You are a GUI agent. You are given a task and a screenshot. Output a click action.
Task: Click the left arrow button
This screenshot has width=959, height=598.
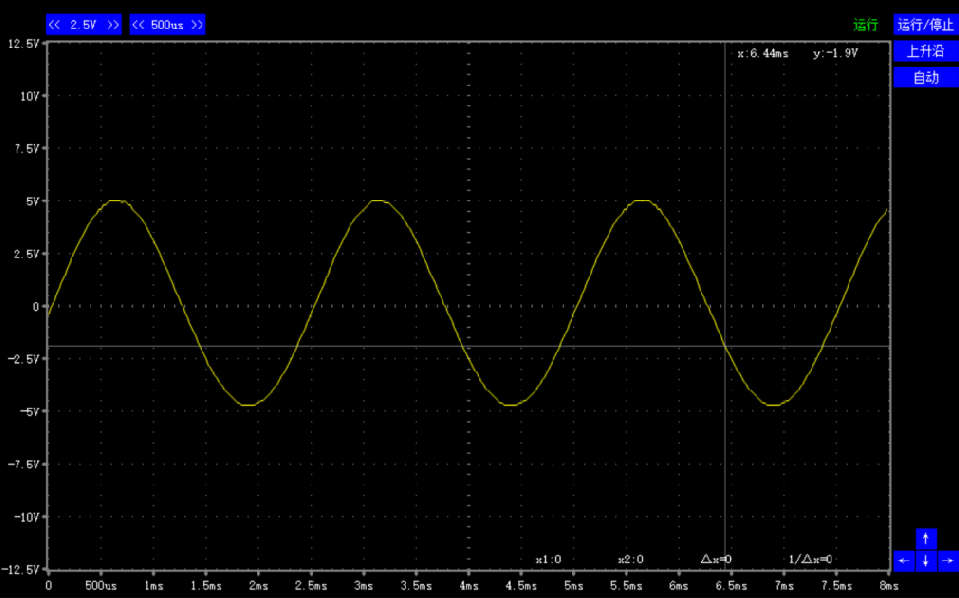click(904, 561)
